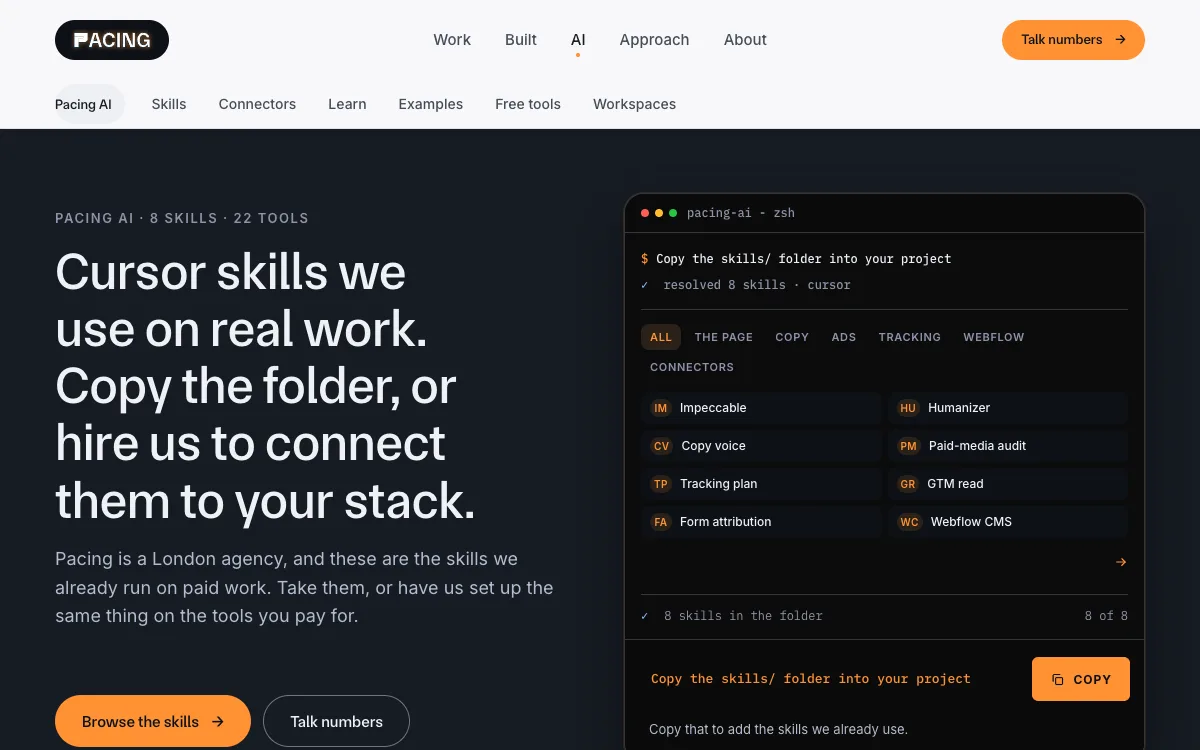The width and height of the screenshot is (1200, 750).
Task: Open the Form attribution skill
Action: pos(761,522)
